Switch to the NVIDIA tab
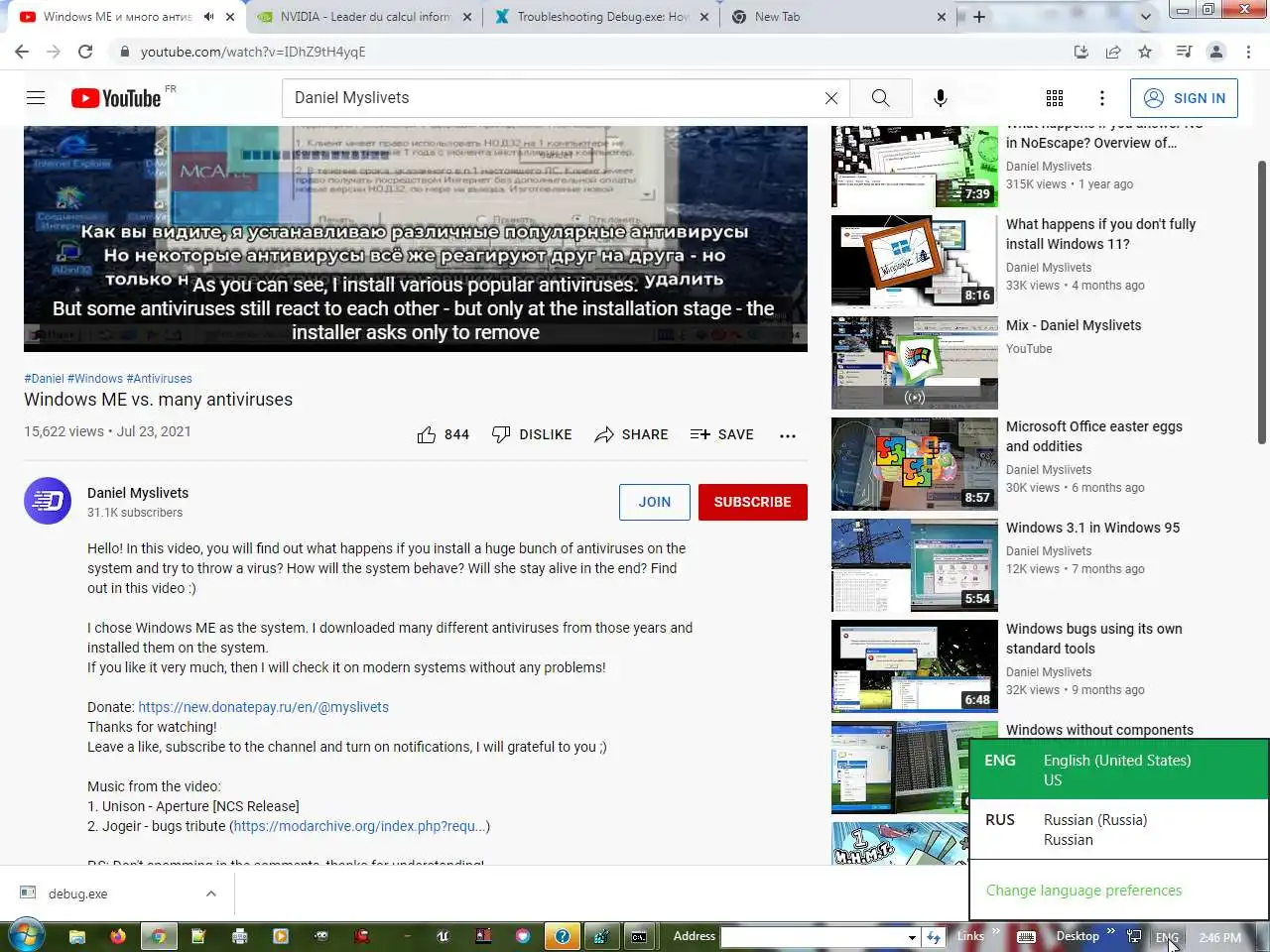 [x=362, y=17]
